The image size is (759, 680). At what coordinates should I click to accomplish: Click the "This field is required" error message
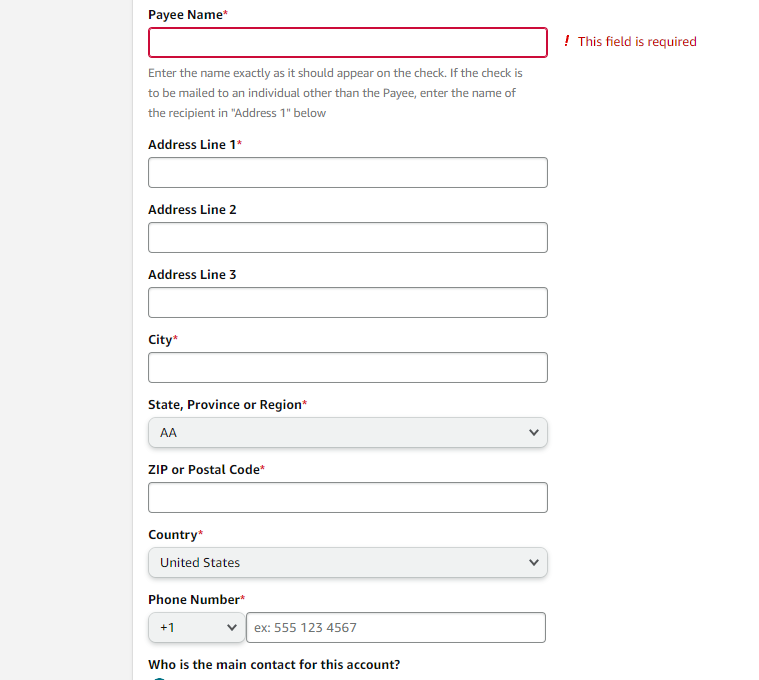point(637,42)
